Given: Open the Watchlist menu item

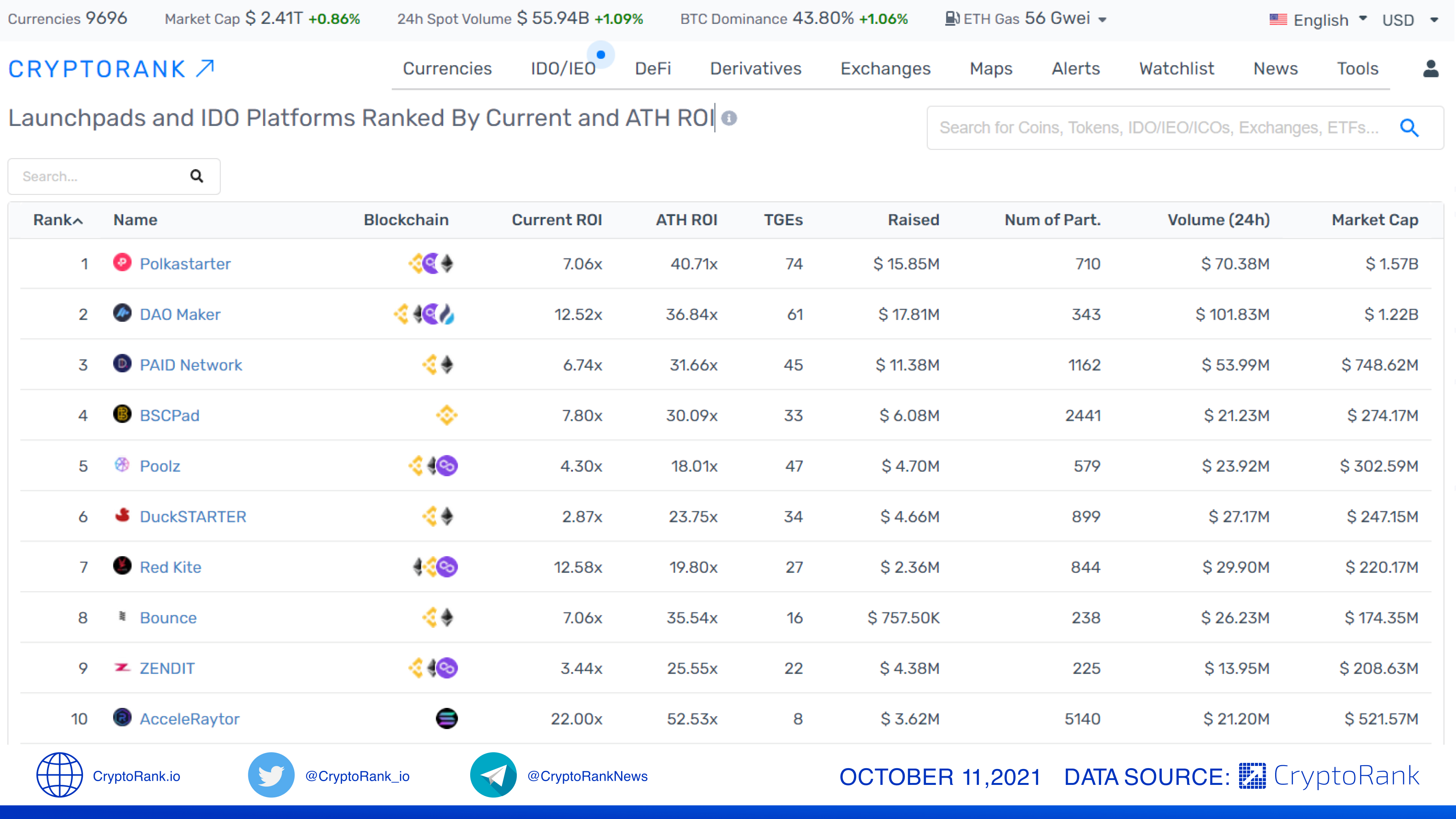Looking at the screenshot, I should coord(1176,68).
